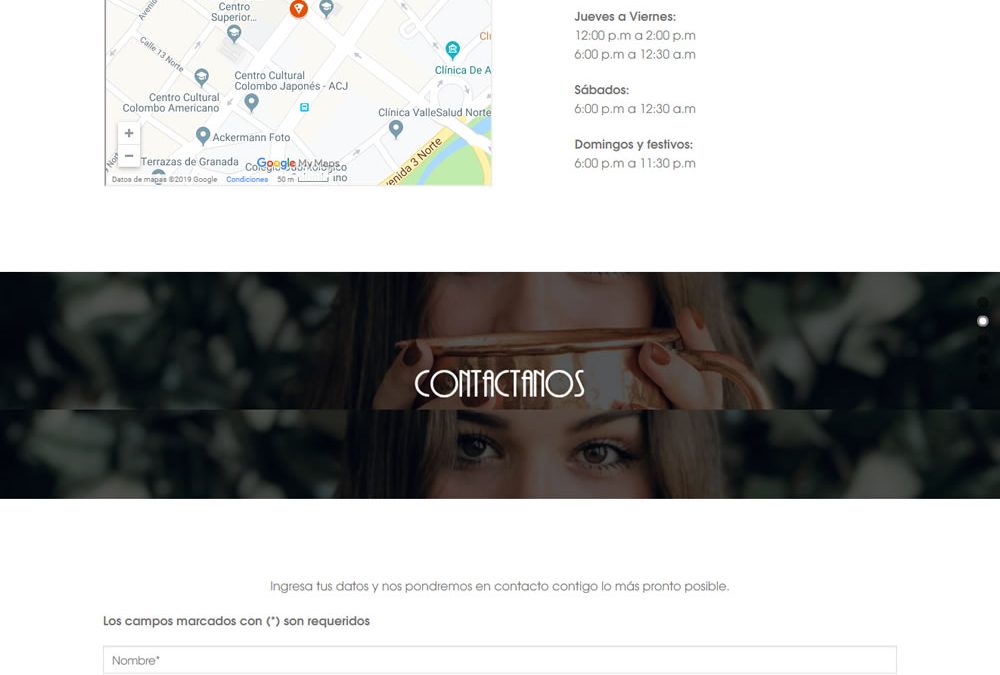Select the Ackermann Foto map pin
This screenshot has width=1000, height=675.
203,136
